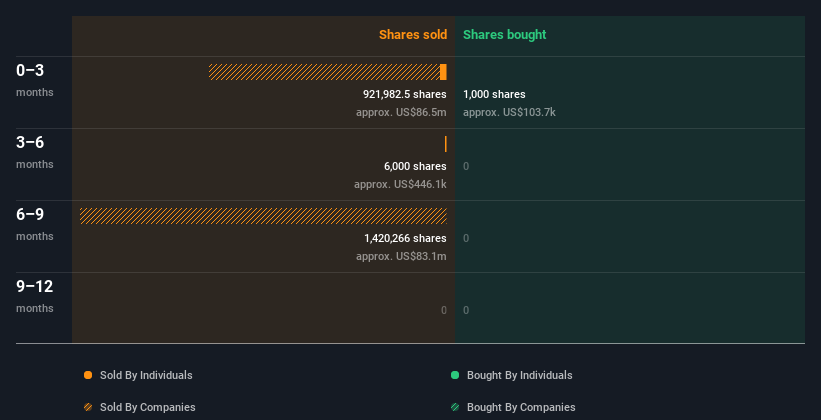This screenshot has height=420, width=821.
Task: Click the Bought By Companies hatched legend icon
Action: (455, 407)
